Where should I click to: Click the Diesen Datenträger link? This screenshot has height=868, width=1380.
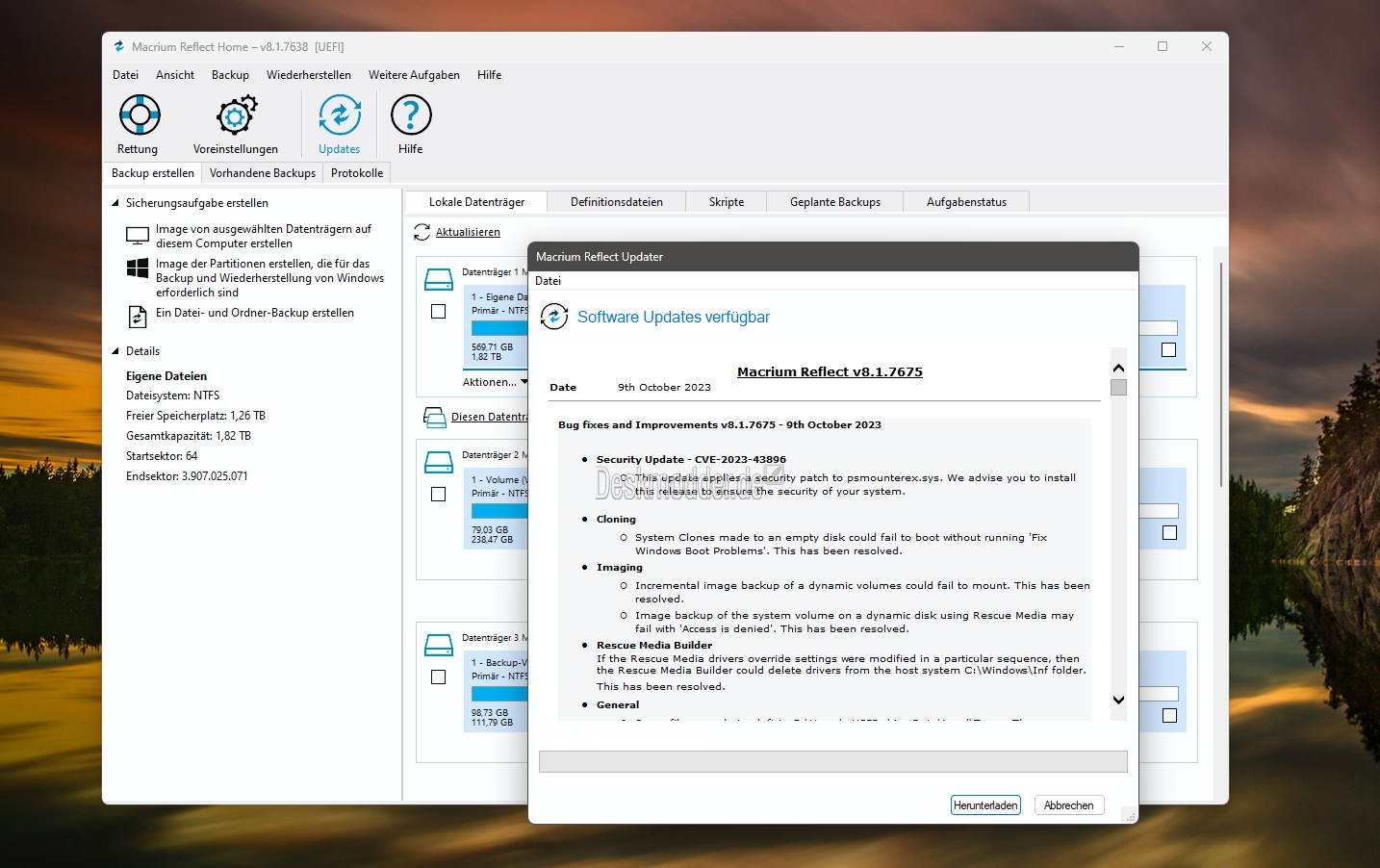tap(489, 417)
